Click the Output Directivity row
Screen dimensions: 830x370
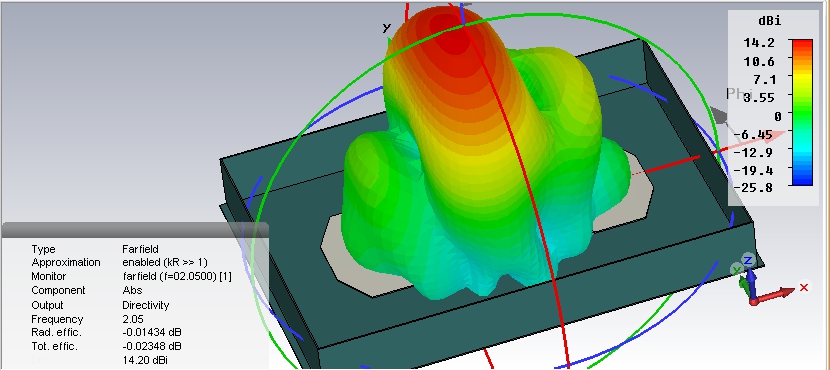101,305
